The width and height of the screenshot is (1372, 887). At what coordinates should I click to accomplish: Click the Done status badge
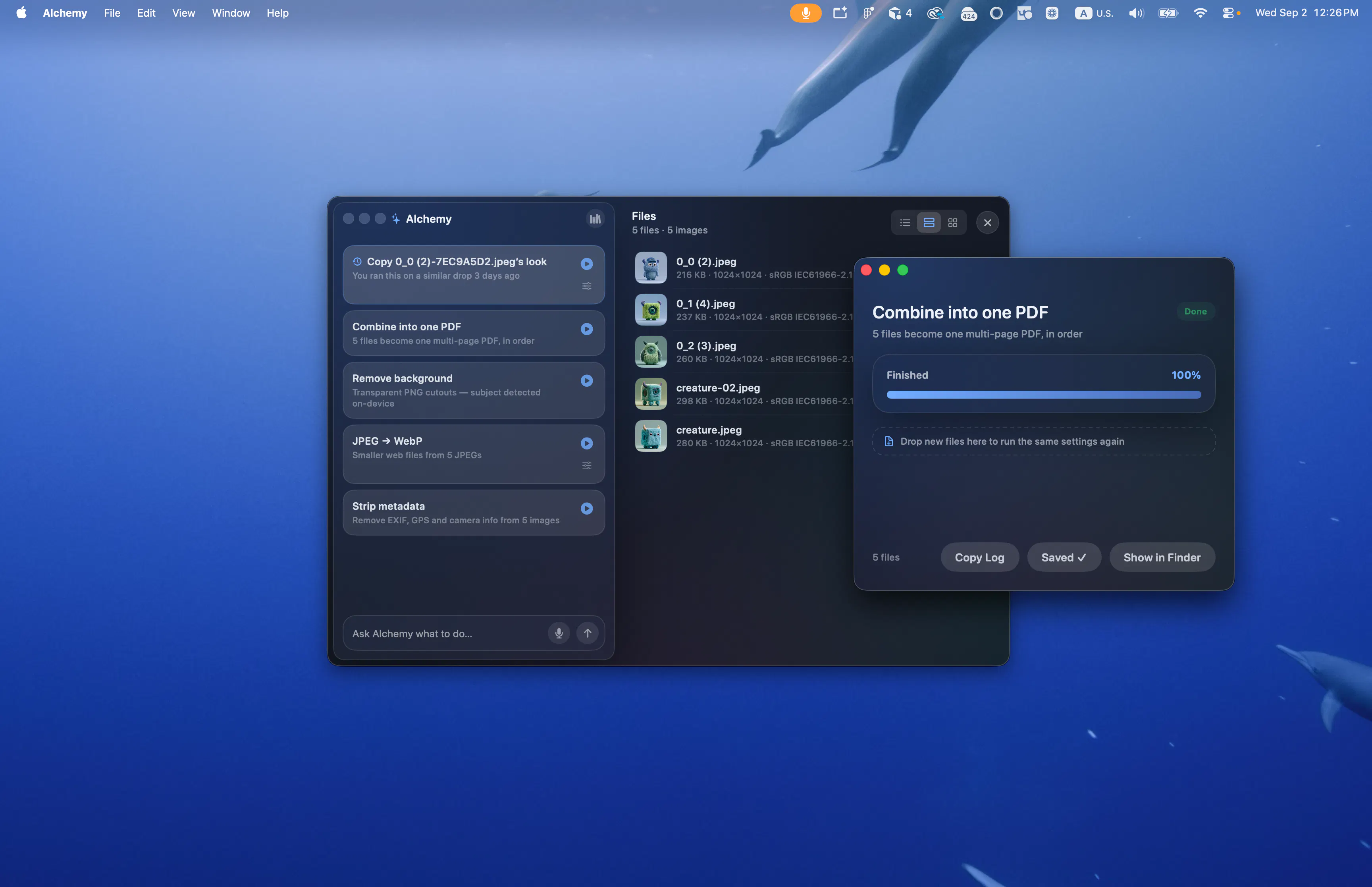pos(1195,312)
